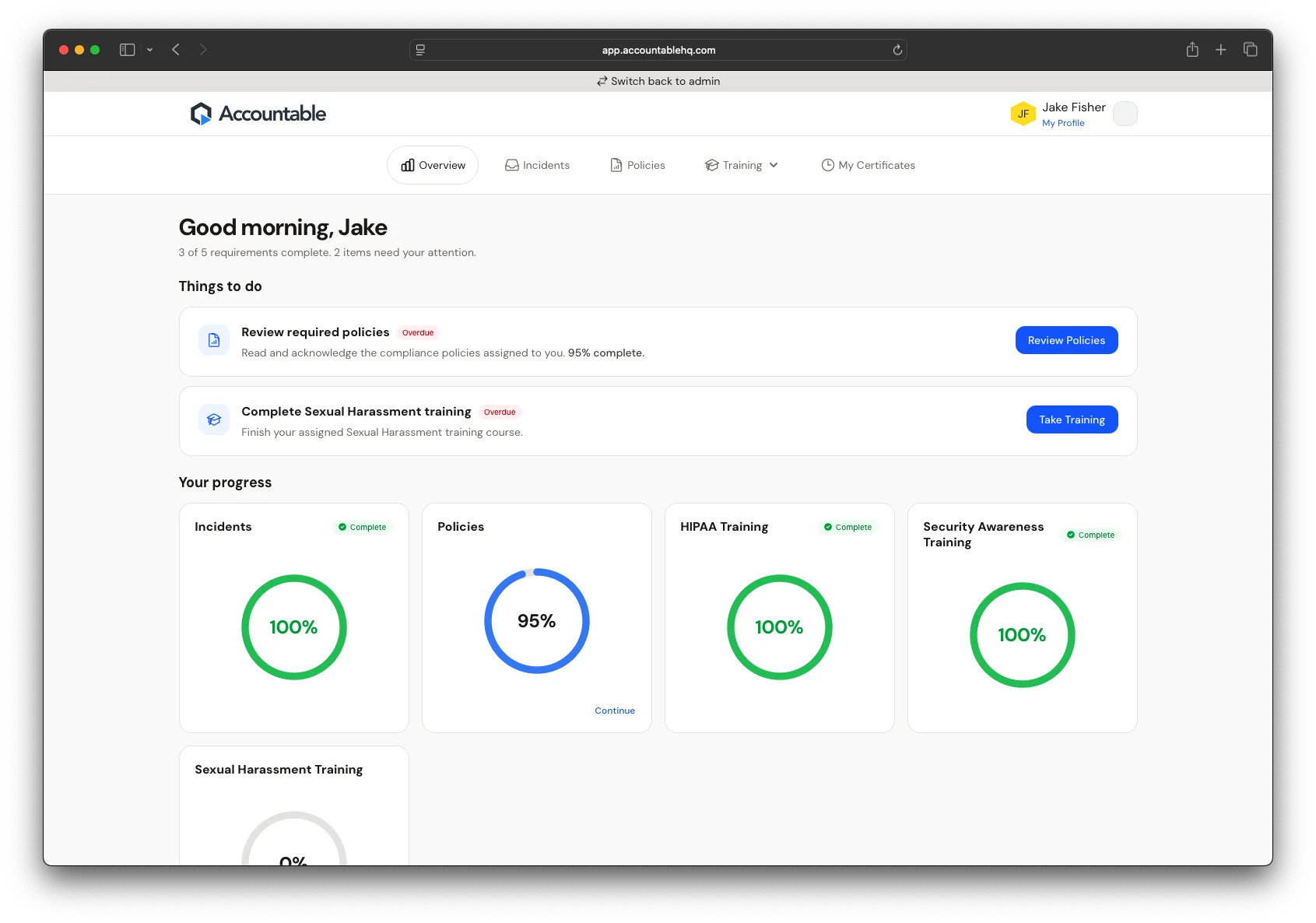Open My Certificates via the clock icon
This screenshot has height=923, width=1316.
[x=827, y=165]
